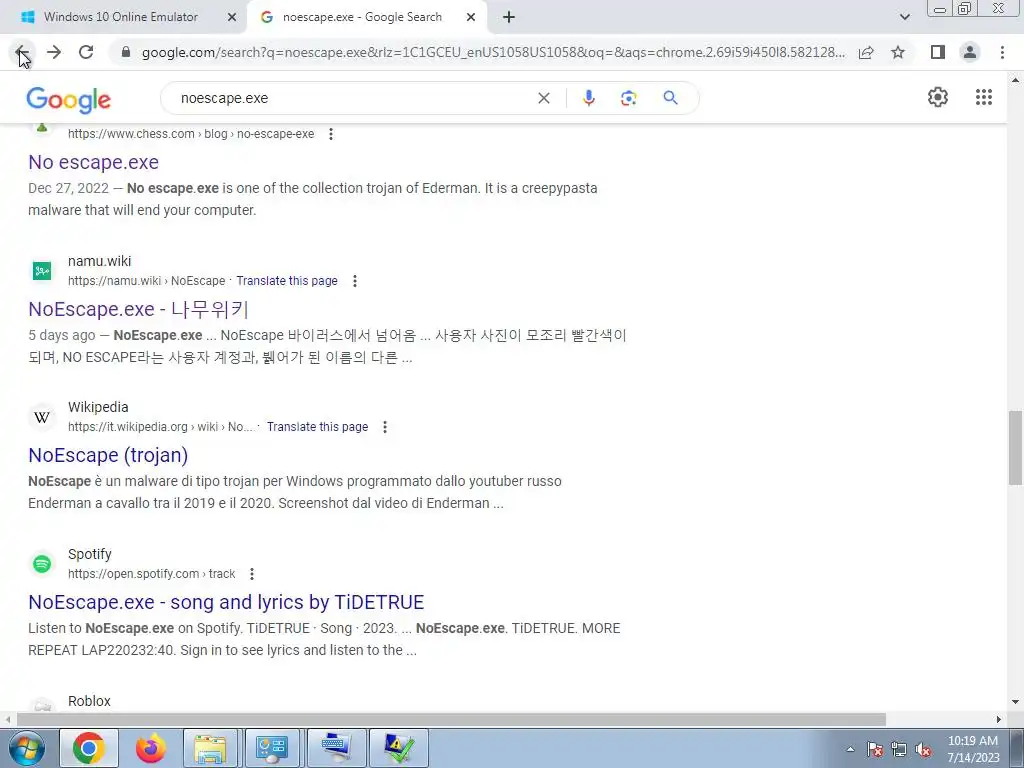Open Chrome from the taskbar

click(89, 748)
